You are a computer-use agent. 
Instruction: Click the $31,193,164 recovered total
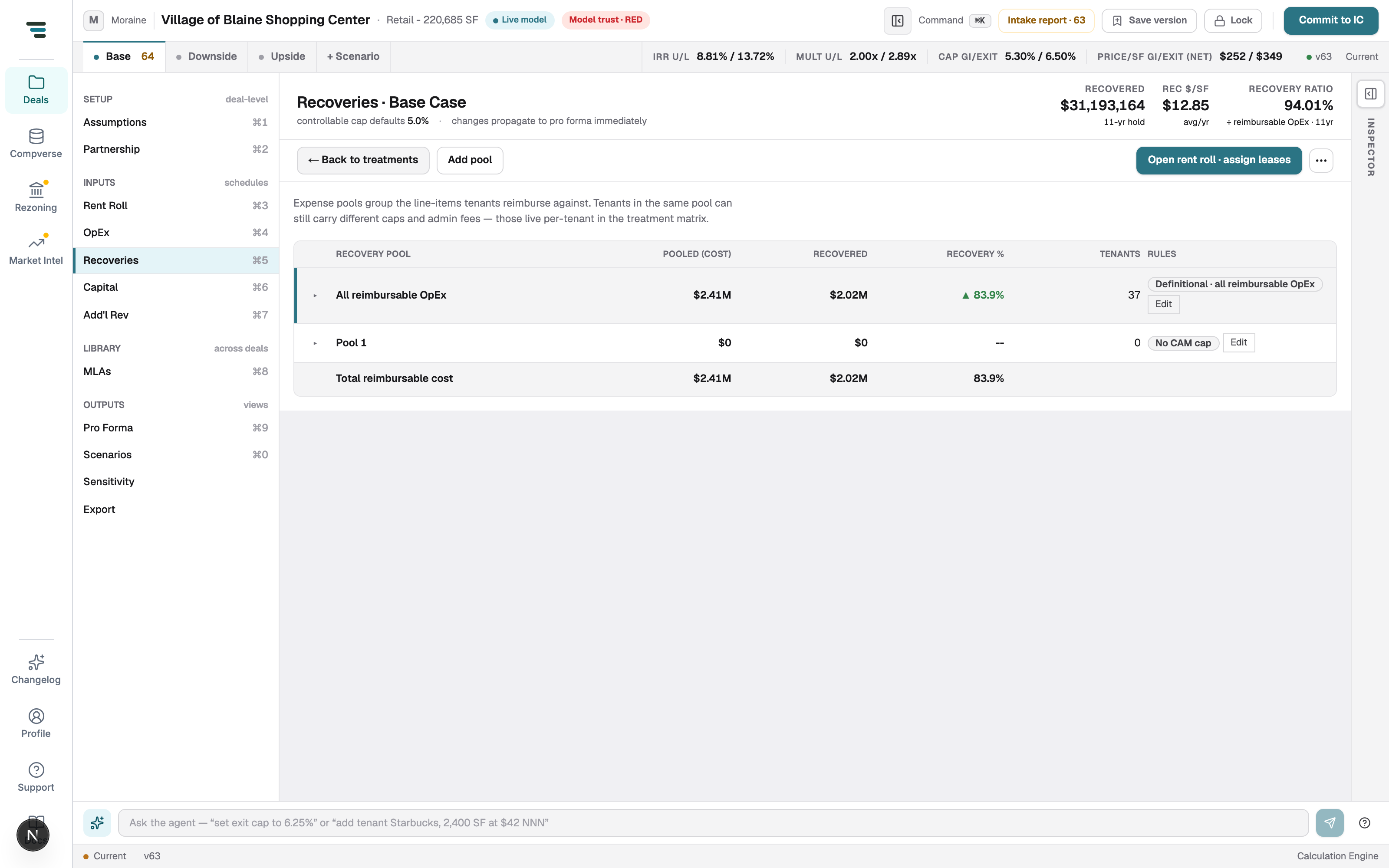(1102, 105)
